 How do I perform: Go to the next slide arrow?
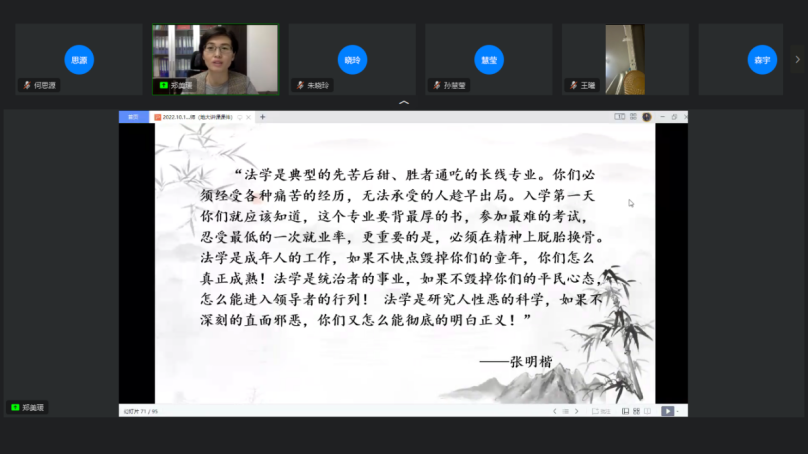[576, 411]
